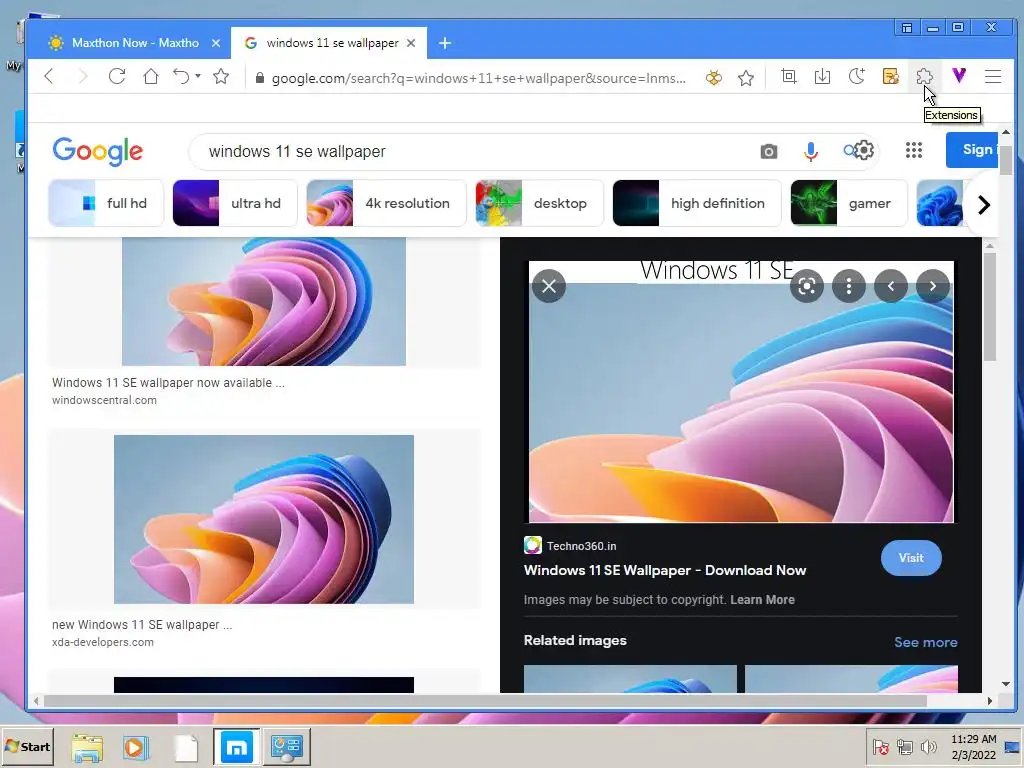Open the windowscentral.com wallpaper thumbnail
1024x768 pixels.
click(x=264, y=301)
